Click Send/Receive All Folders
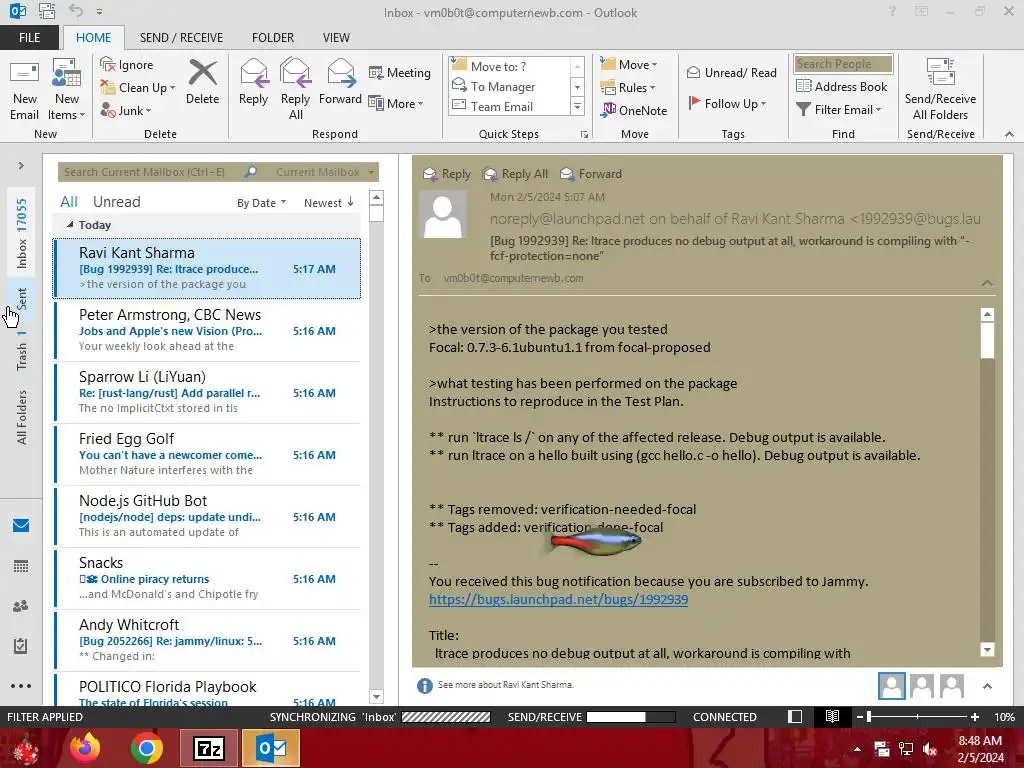The image size is (1024, 768). pos(940,90)
